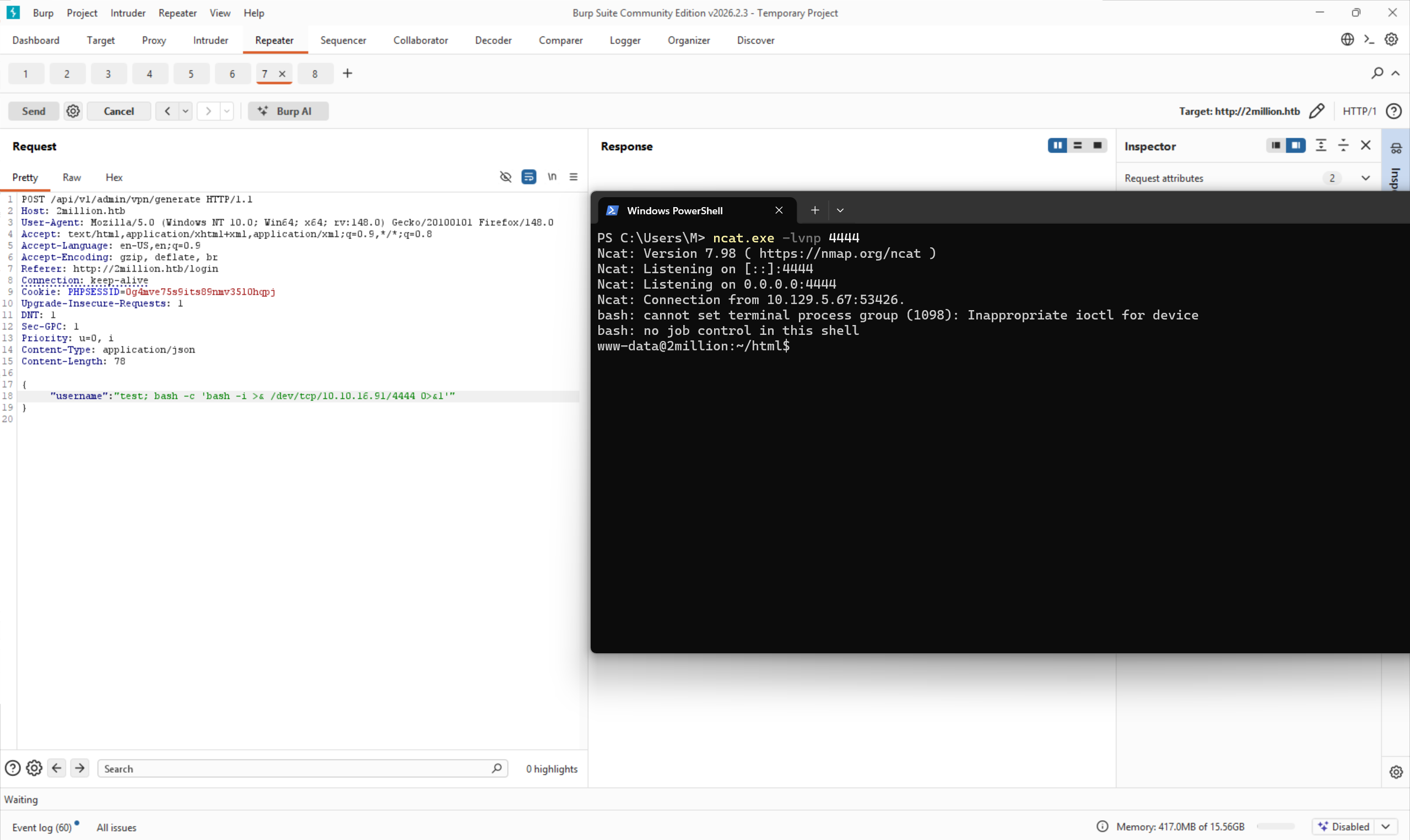Open the PowerShell new tab dropdown chevron
This screenshot has height=840, width=1410.
coord(840,210)
